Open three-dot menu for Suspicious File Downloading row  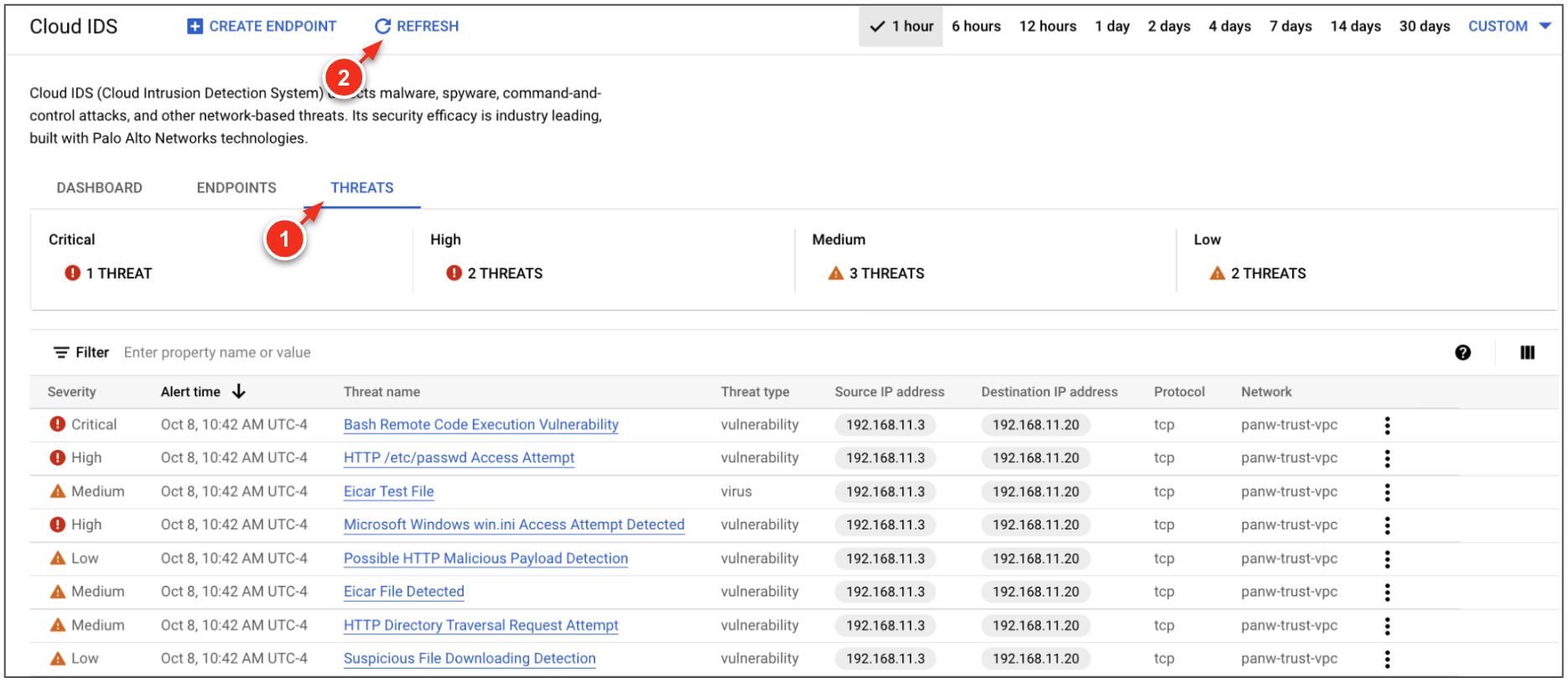tap(1387, 660)
